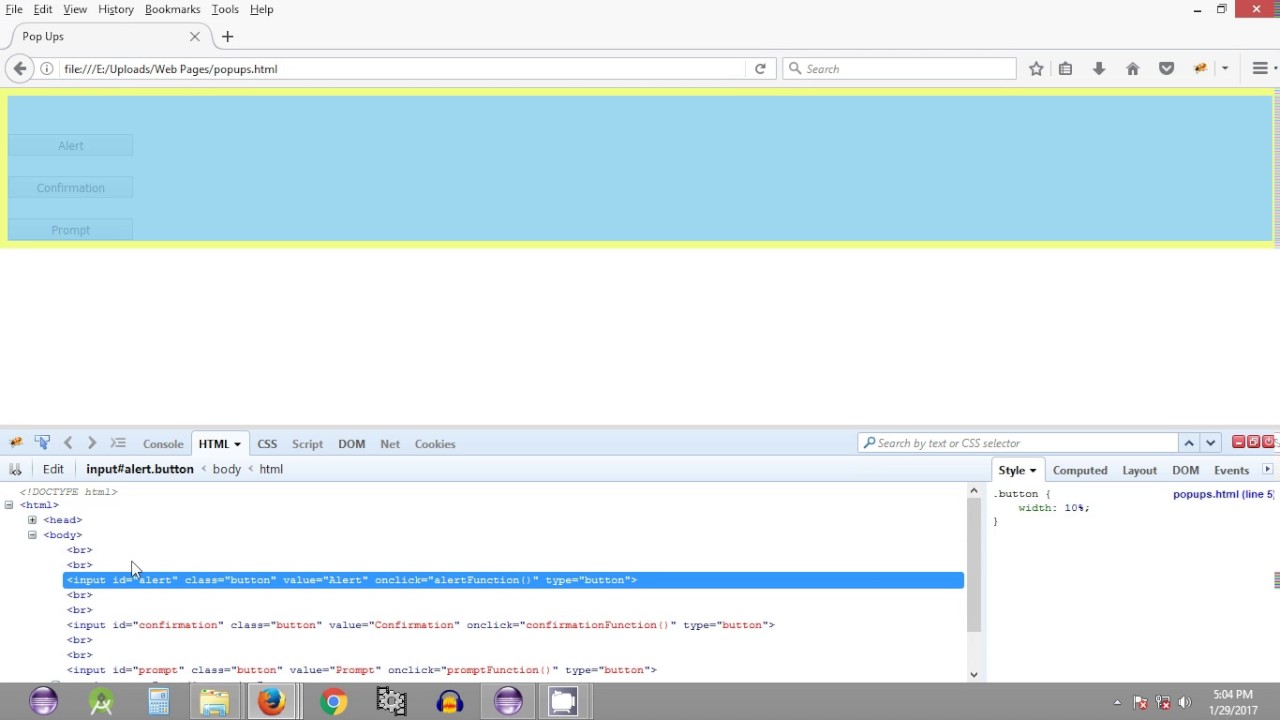Minimize the Firebug panel
This screenshot has height=720, width=1280.
(1238, 442)
